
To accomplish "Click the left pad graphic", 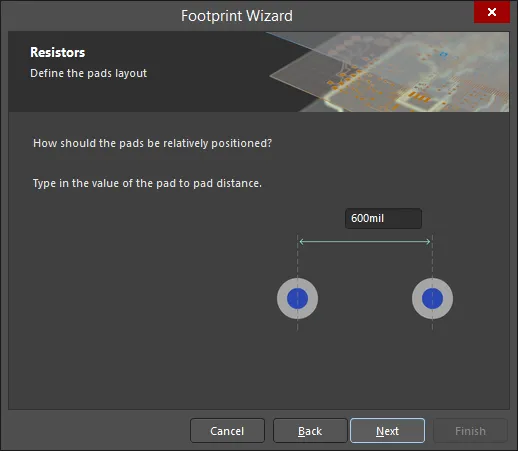I will click(x=297, y=298).
